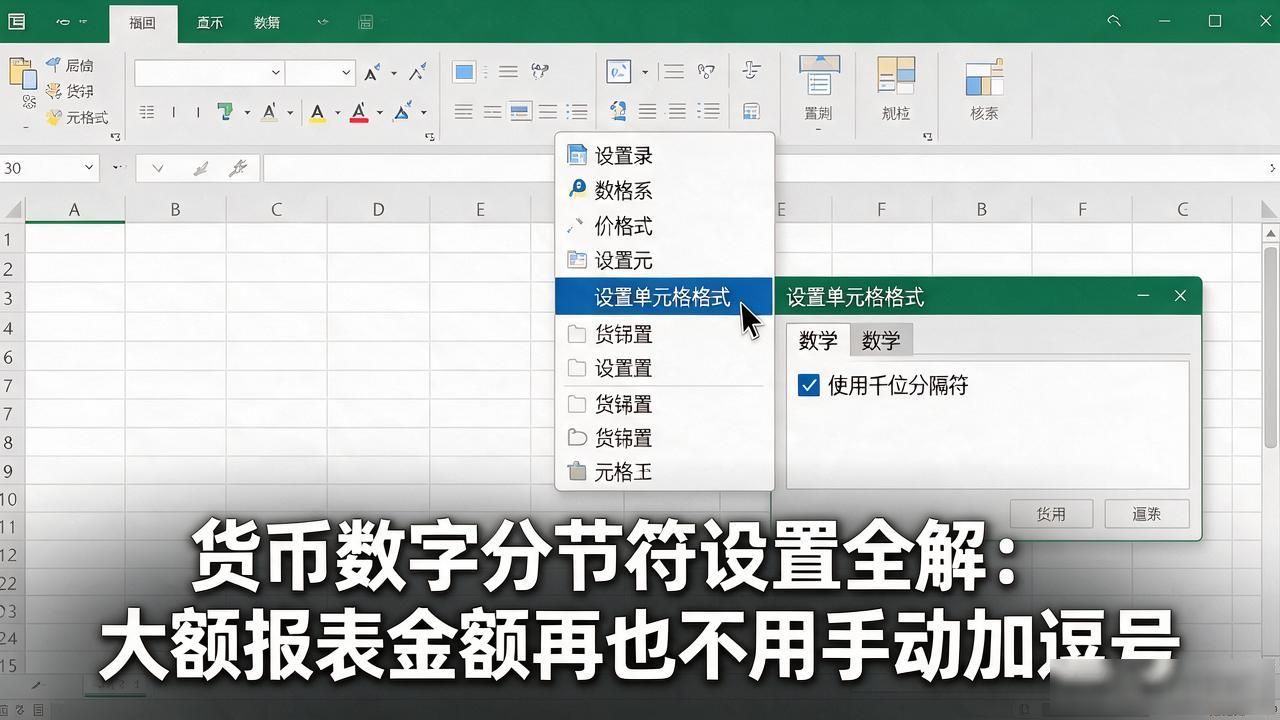
Task: Click the blue square icon in the alignment group
Action: 464,72
